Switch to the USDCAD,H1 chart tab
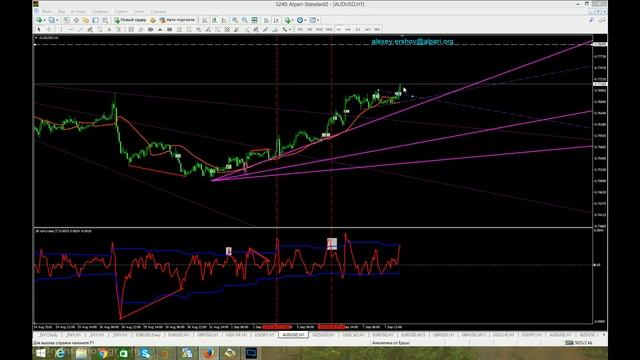 (353, 335)
